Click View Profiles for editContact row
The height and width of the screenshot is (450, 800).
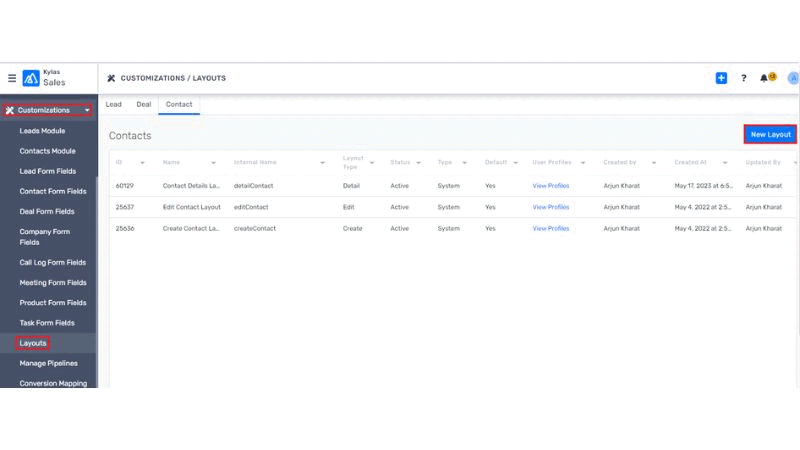click(551, 207)
